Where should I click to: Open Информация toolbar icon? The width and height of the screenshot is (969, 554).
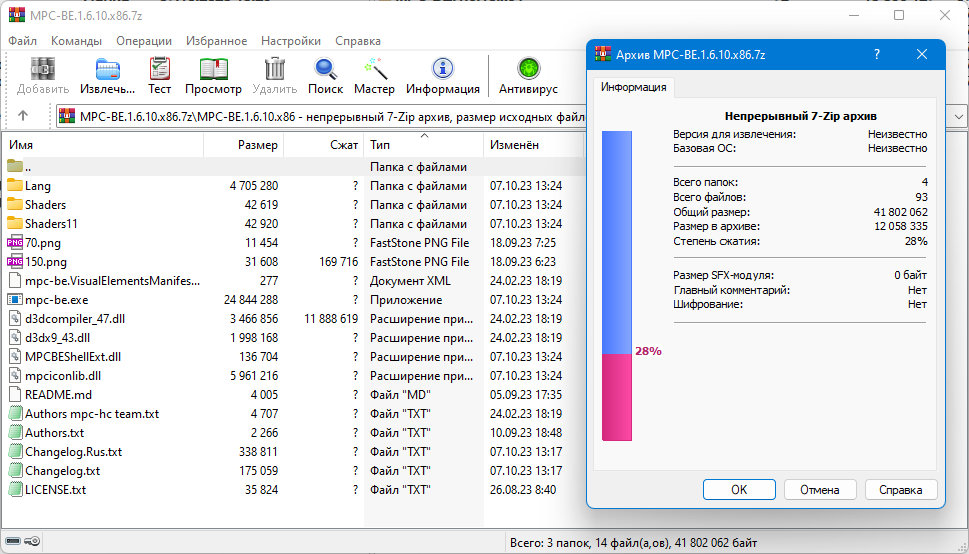(442, 69)
